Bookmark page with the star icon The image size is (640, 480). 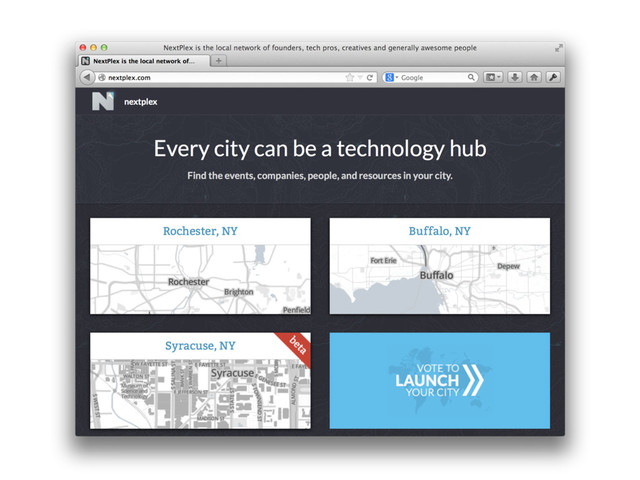pos(349,77)
